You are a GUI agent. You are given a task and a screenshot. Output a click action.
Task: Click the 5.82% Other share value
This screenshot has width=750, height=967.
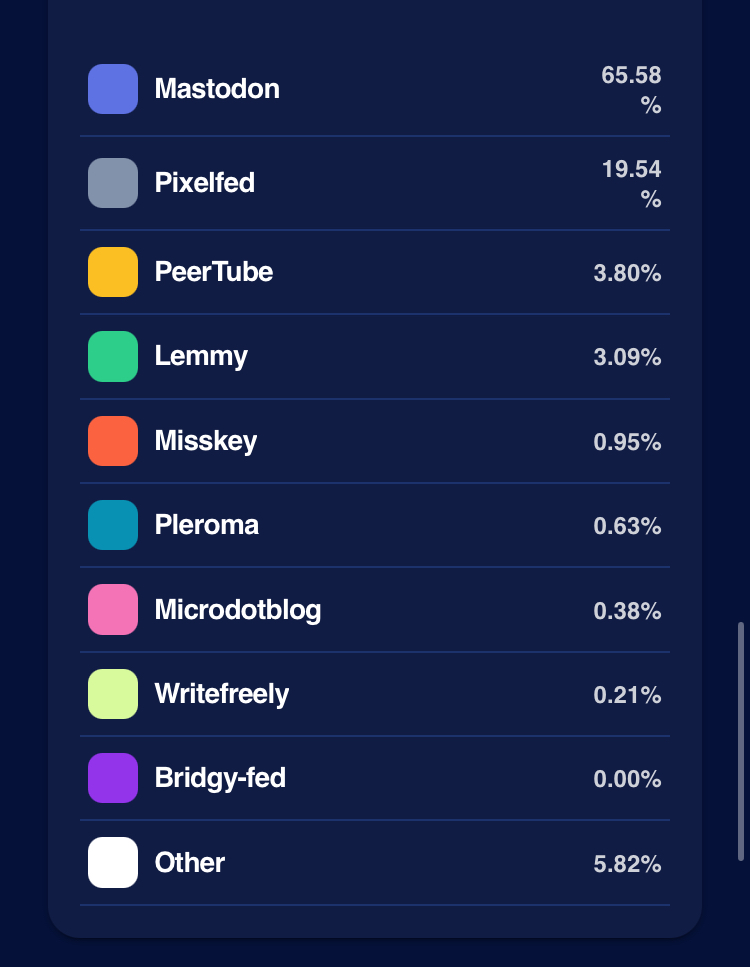(x=627, y=864)
